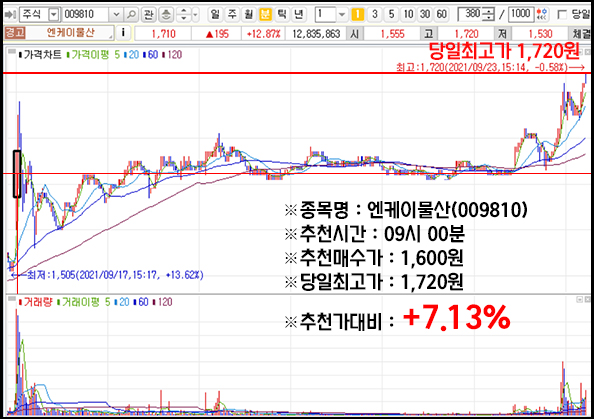
Task: Switch to 월 monthly chart tab
Action: click(x=249, y=14)
